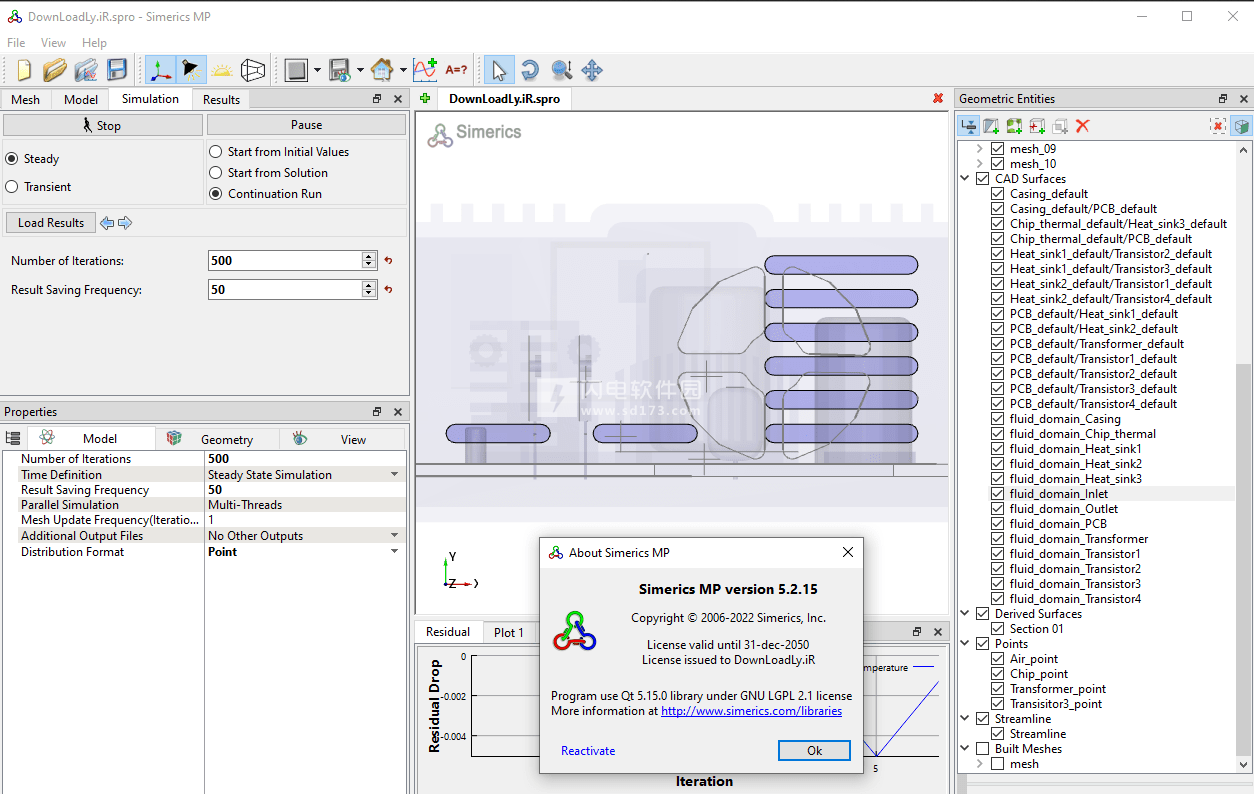The image size is (1254, 794).
Task: Toggle the perspective wireframe box icon
Action: coord(253,70)
